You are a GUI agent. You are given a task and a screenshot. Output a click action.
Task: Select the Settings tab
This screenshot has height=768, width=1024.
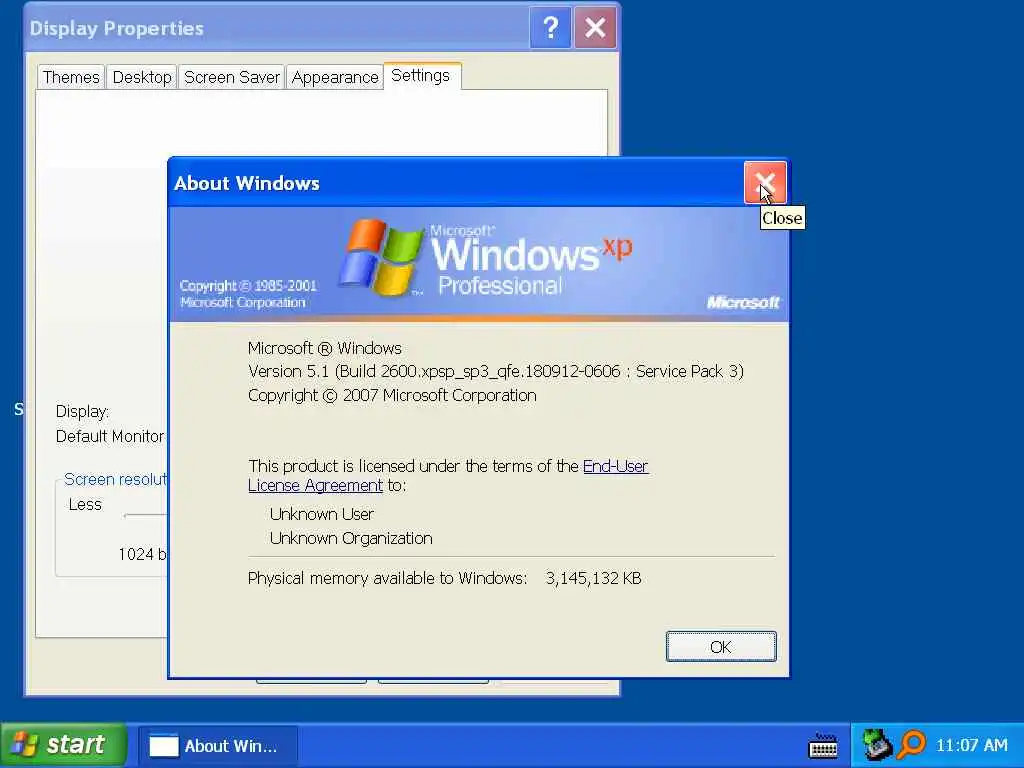[421, 76]
